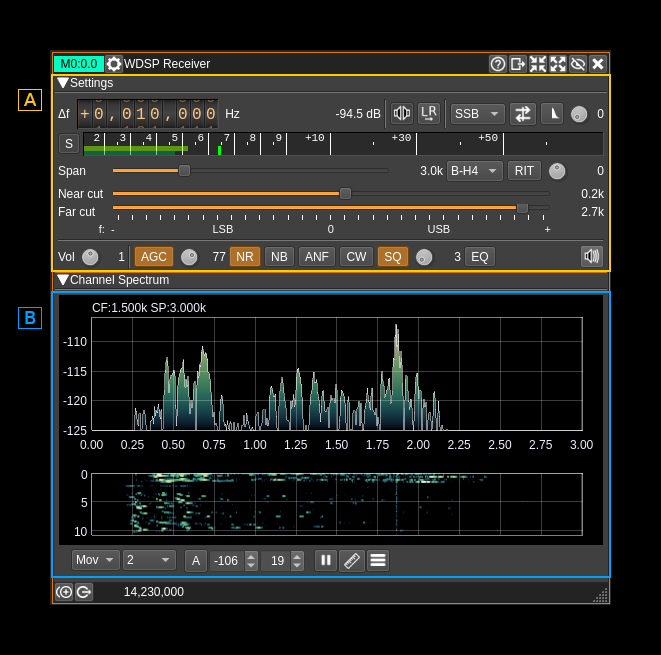This screenshot has height=655, width=661.
Task: Click the window resize grip corner
Action: 600,595
